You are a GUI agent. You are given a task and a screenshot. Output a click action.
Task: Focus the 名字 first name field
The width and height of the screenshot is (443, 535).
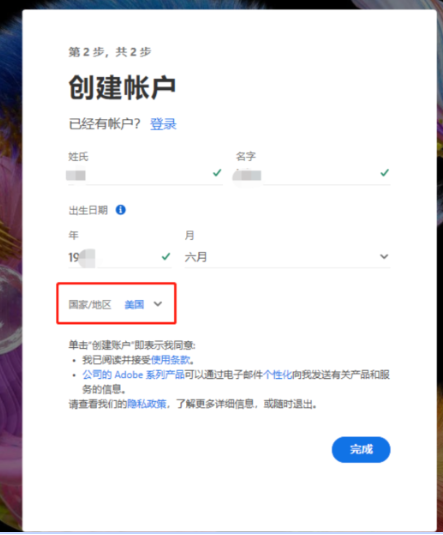pos(313,175)
